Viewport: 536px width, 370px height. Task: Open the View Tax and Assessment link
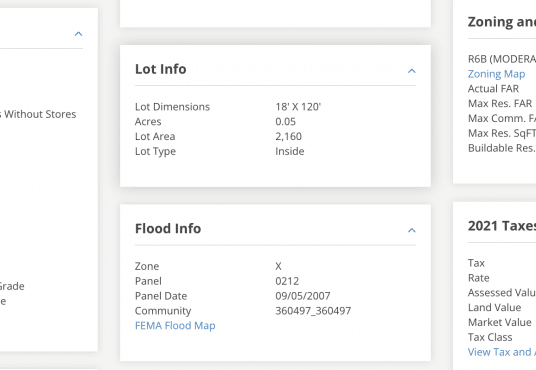(x=502, y=352)
